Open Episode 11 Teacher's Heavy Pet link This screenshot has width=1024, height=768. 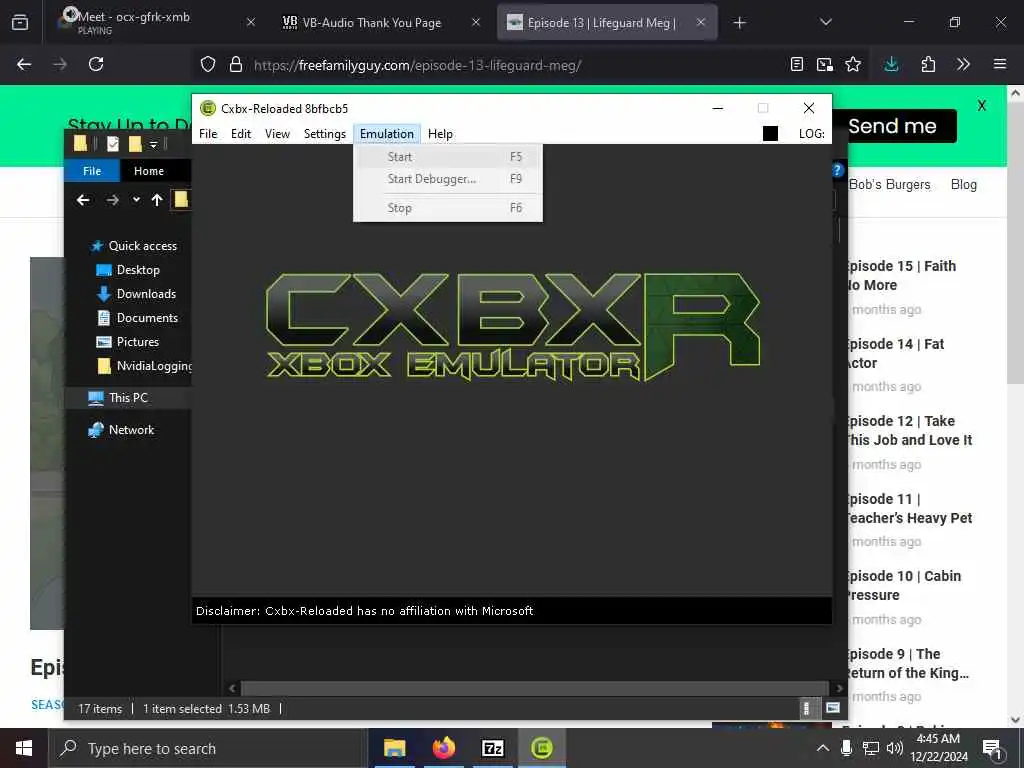pos(909,508)
